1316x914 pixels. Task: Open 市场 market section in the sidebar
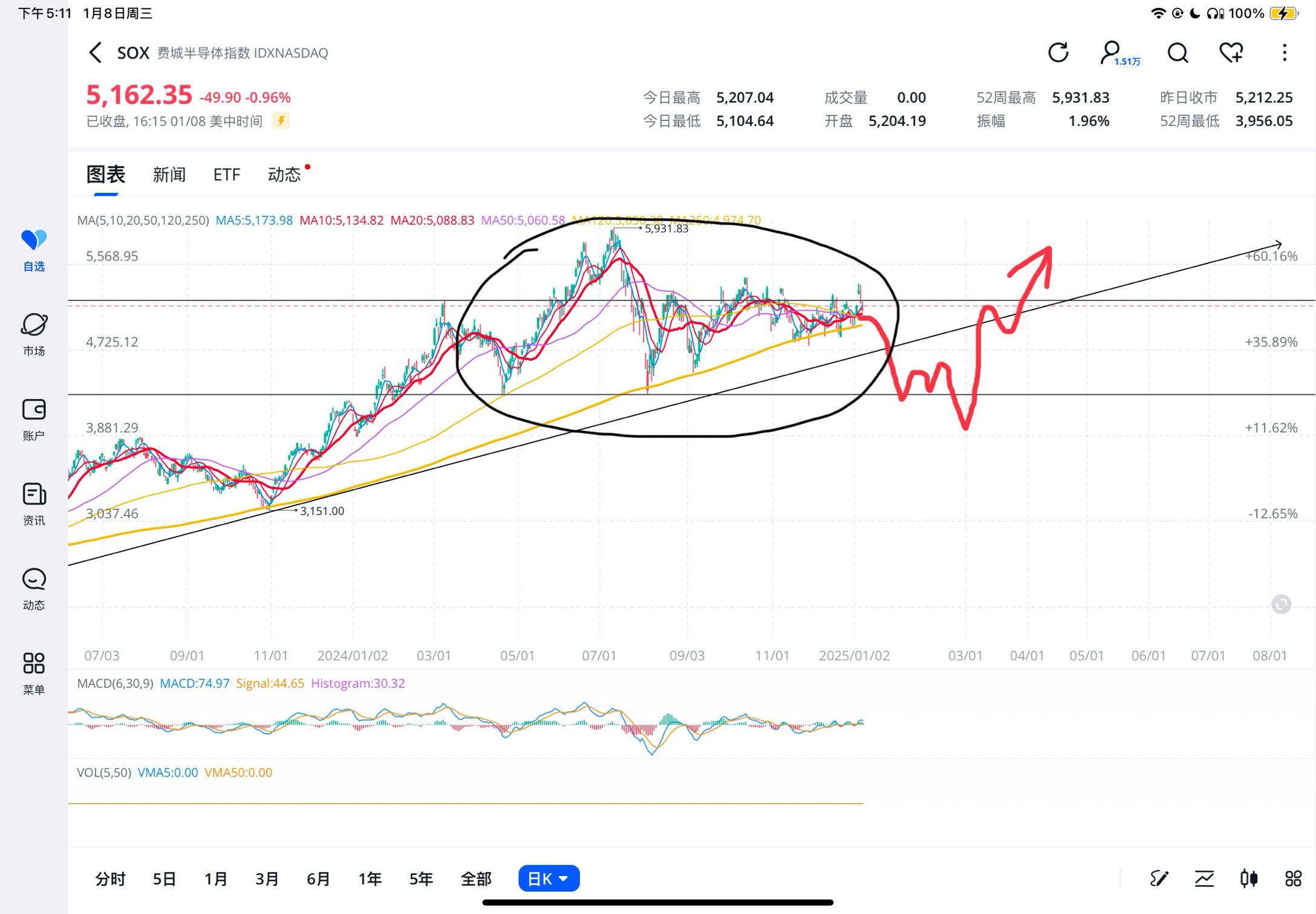pos(34,334)
